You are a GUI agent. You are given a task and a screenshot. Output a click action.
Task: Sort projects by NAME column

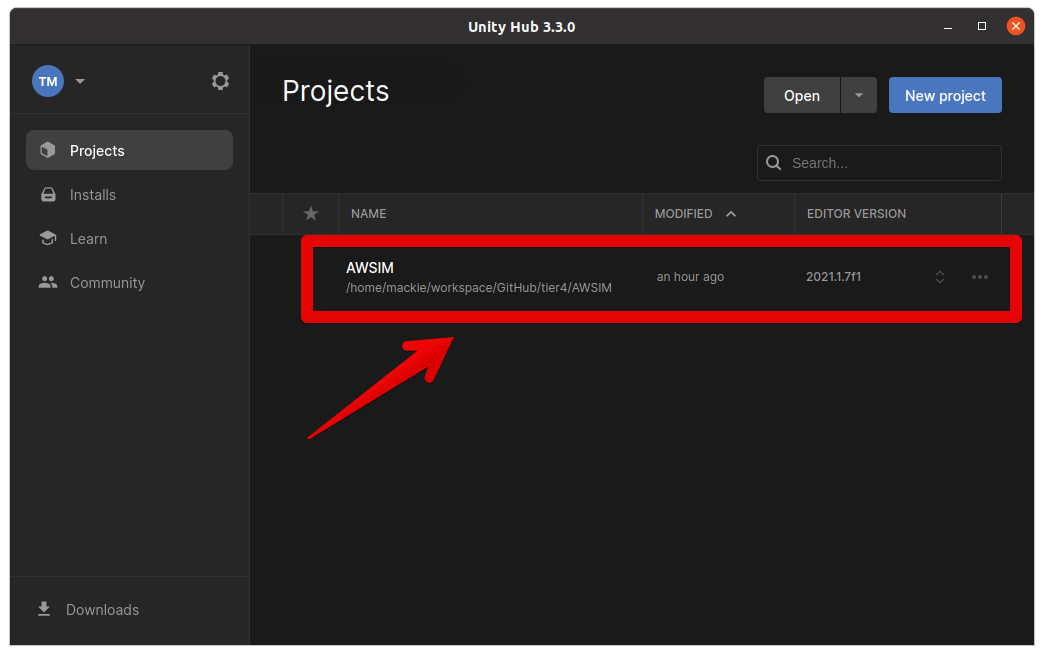click(x=369, y=214)
